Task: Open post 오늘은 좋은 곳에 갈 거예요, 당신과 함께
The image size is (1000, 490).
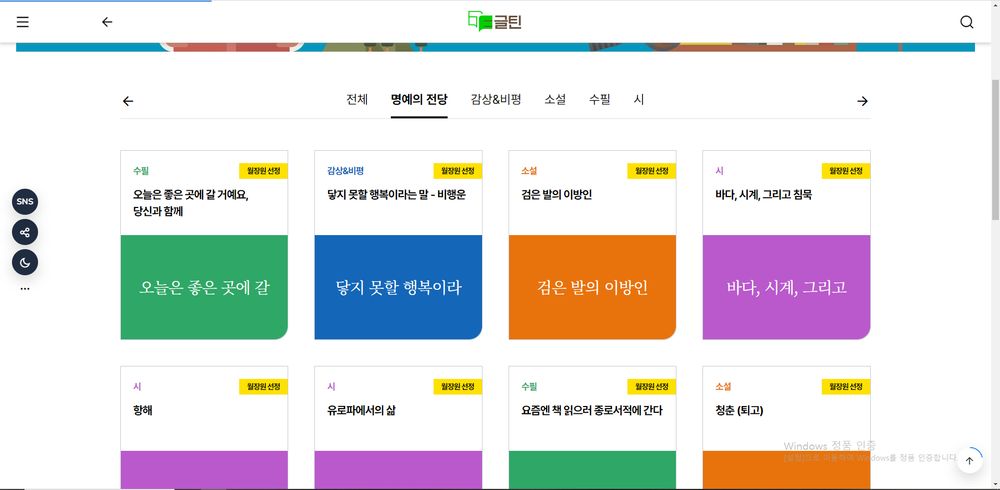Action: pyautogui.click(x=191, y=203)
